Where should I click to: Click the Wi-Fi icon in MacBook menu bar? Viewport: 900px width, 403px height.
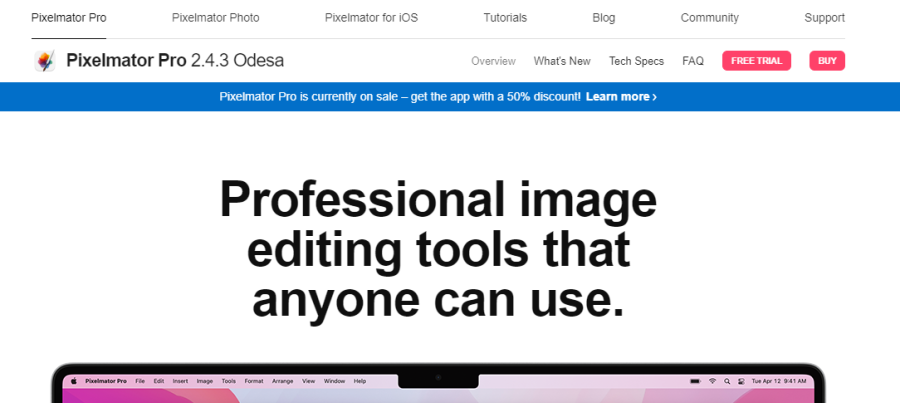[x=712, y=381]
